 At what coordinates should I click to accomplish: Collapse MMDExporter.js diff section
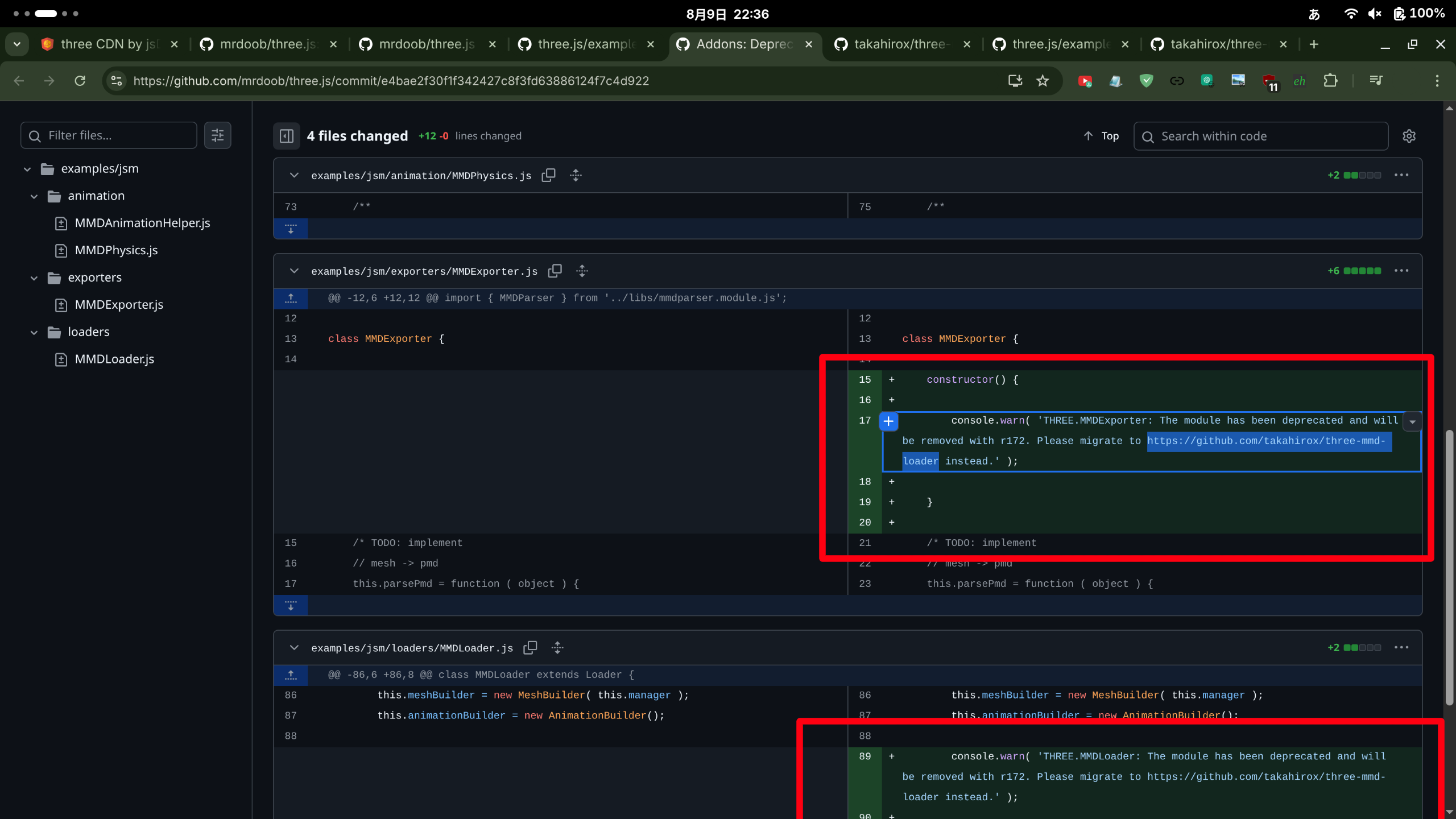point(294,271)
